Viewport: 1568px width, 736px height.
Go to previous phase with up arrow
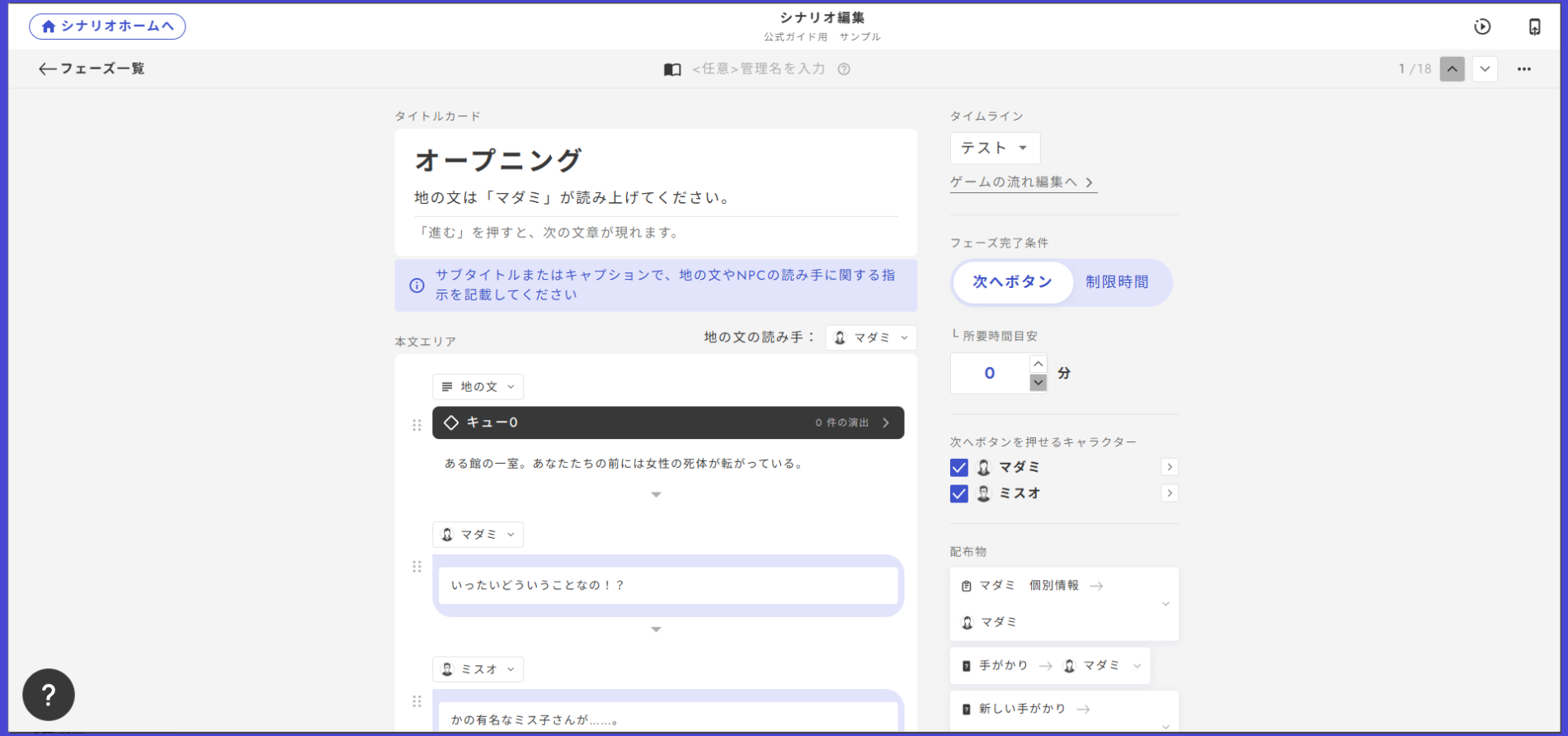(x=1452, y=69)
